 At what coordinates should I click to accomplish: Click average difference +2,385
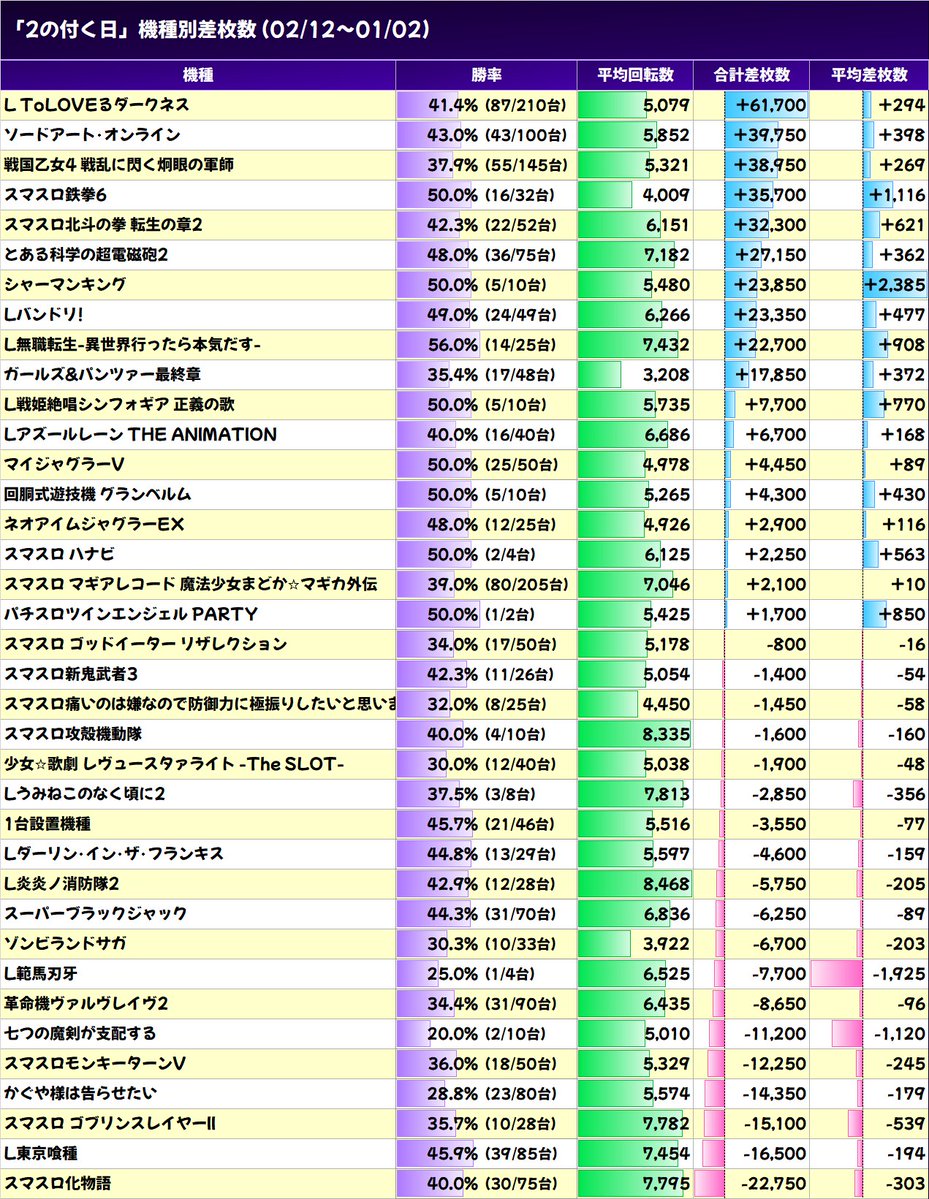click(x=895, y=284)
